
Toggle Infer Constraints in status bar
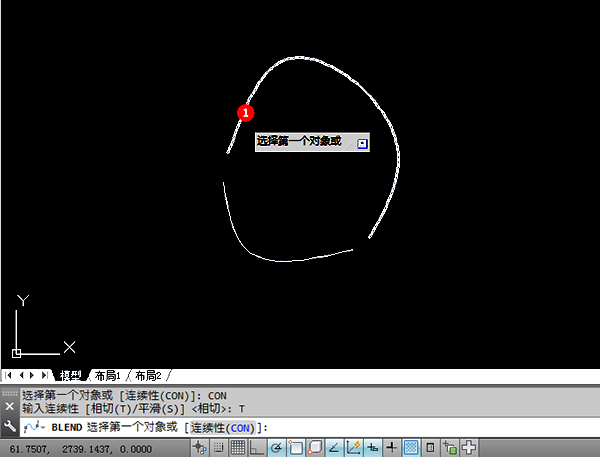tap(200, 447)
